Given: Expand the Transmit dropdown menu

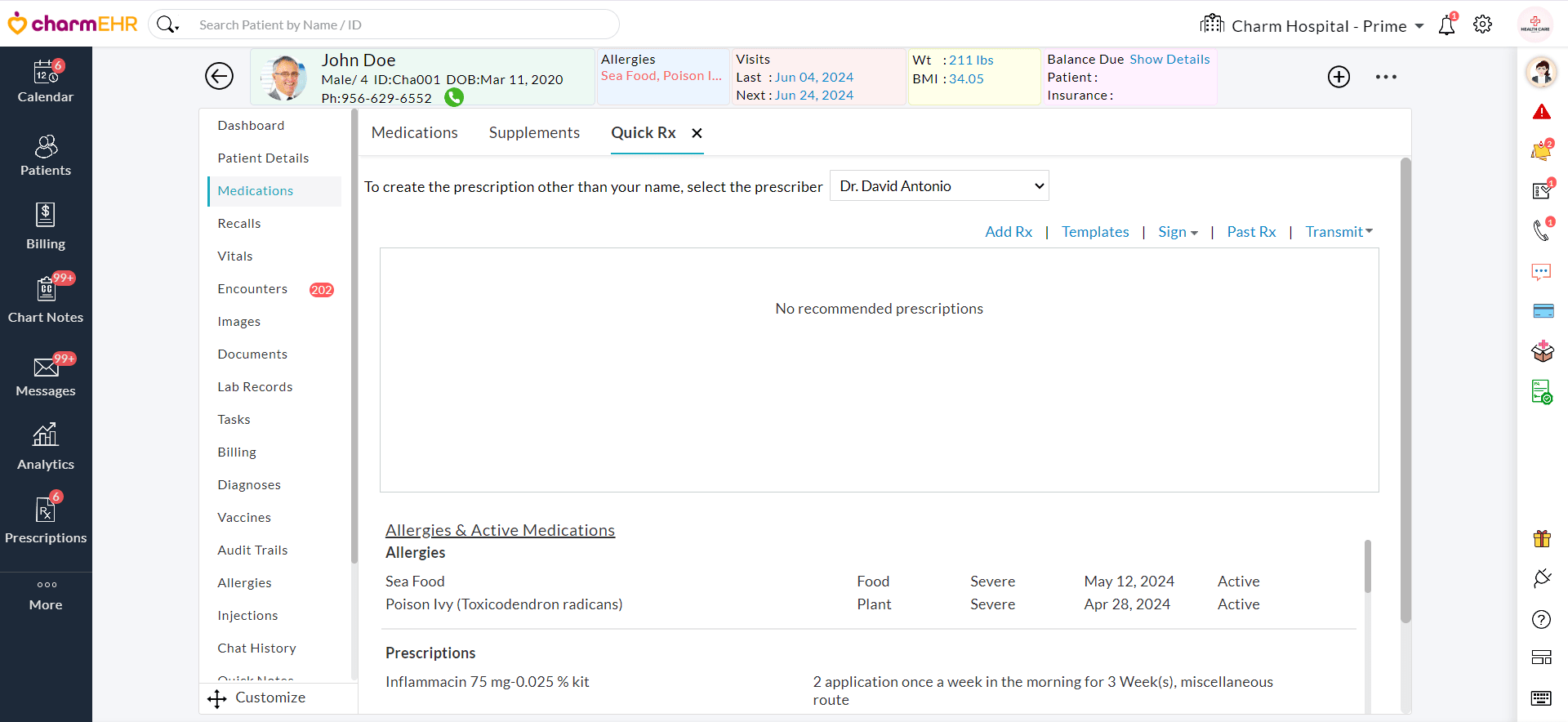Looking at the screenshot, I should (1339, 232).
